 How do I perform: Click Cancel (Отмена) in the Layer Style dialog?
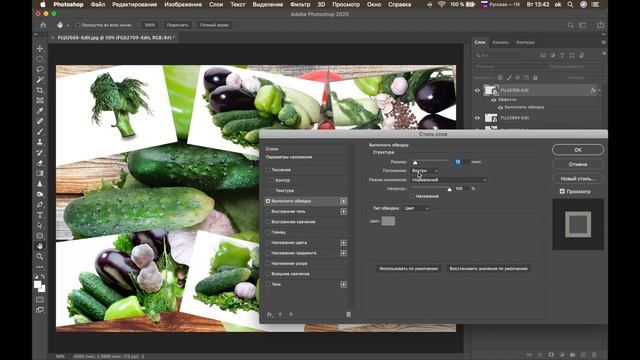pos(578,164)
